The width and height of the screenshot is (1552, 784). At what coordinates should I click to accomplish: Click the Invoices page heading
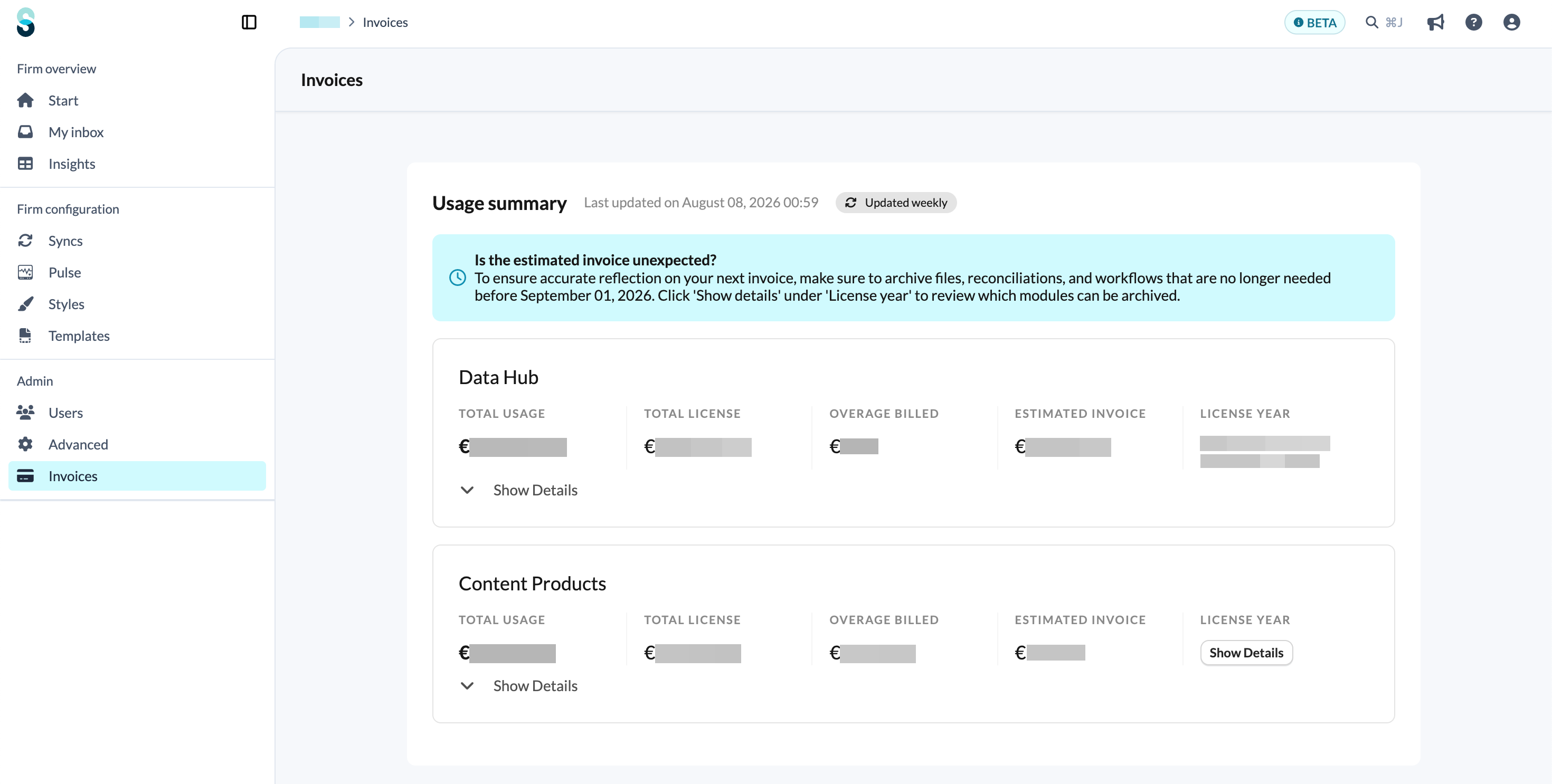pos(332,80)
